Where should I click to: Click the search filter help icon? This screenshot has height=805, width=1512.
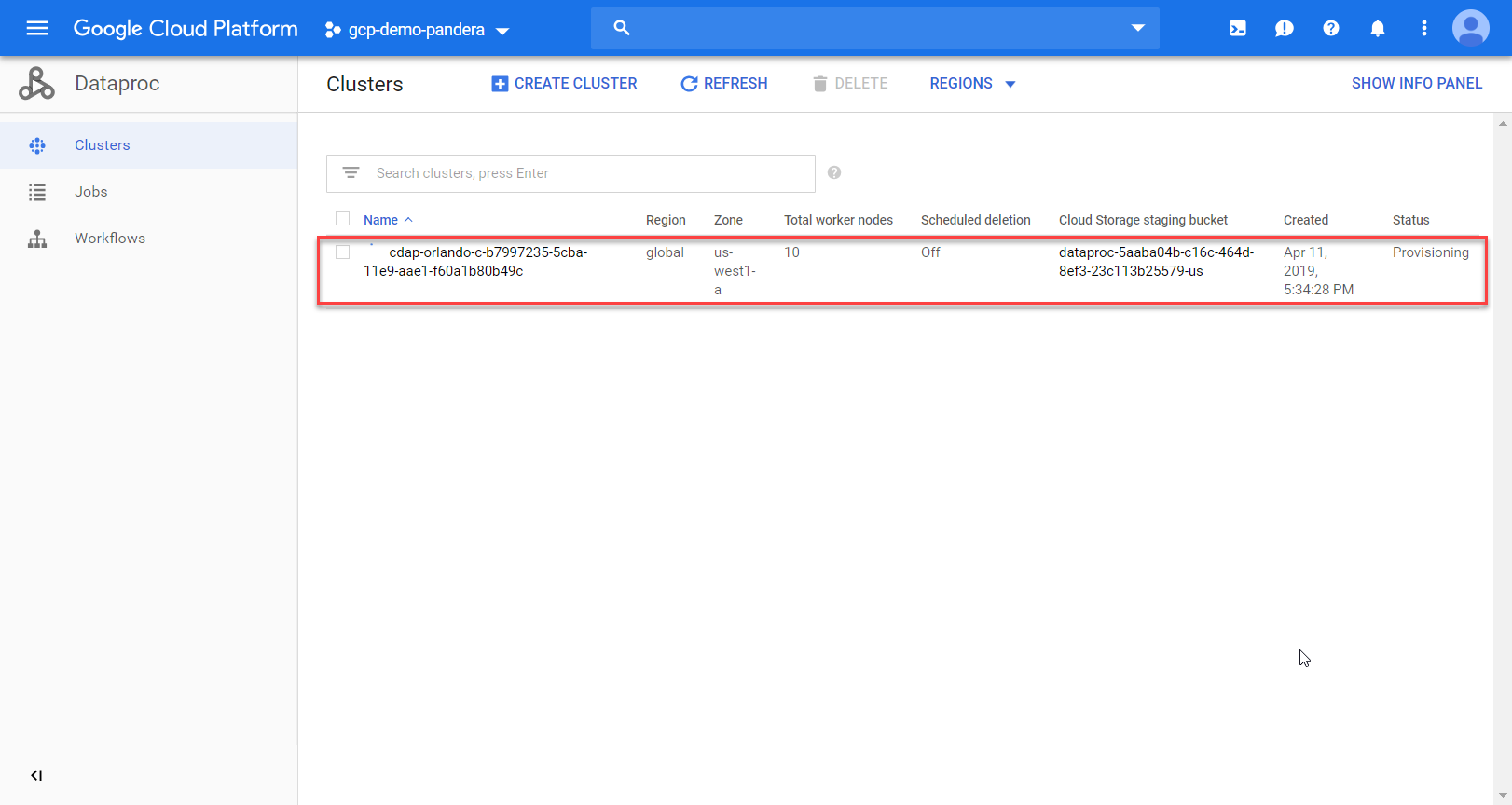(834, 172)
